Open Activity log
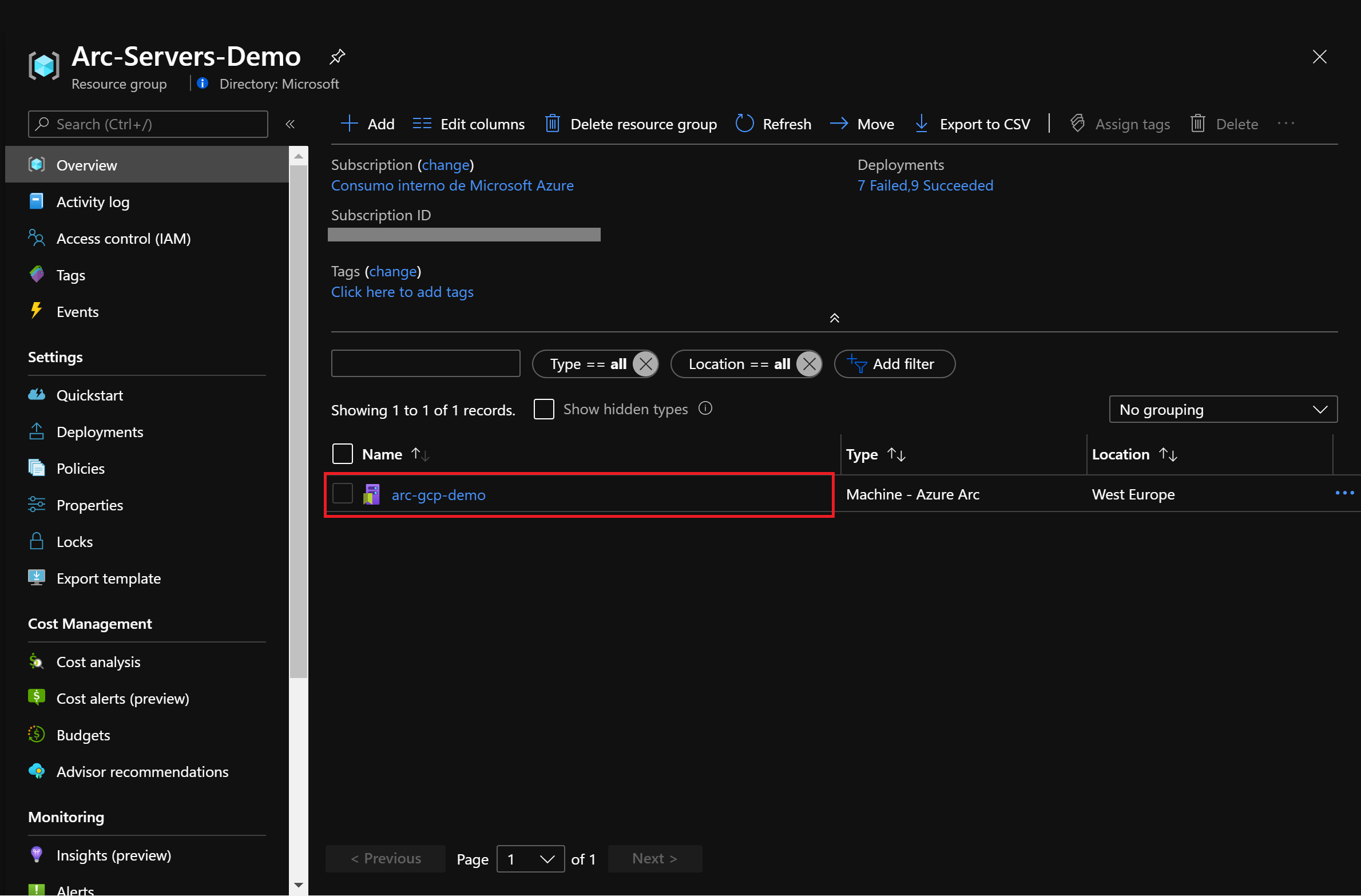 coord(93,201)
